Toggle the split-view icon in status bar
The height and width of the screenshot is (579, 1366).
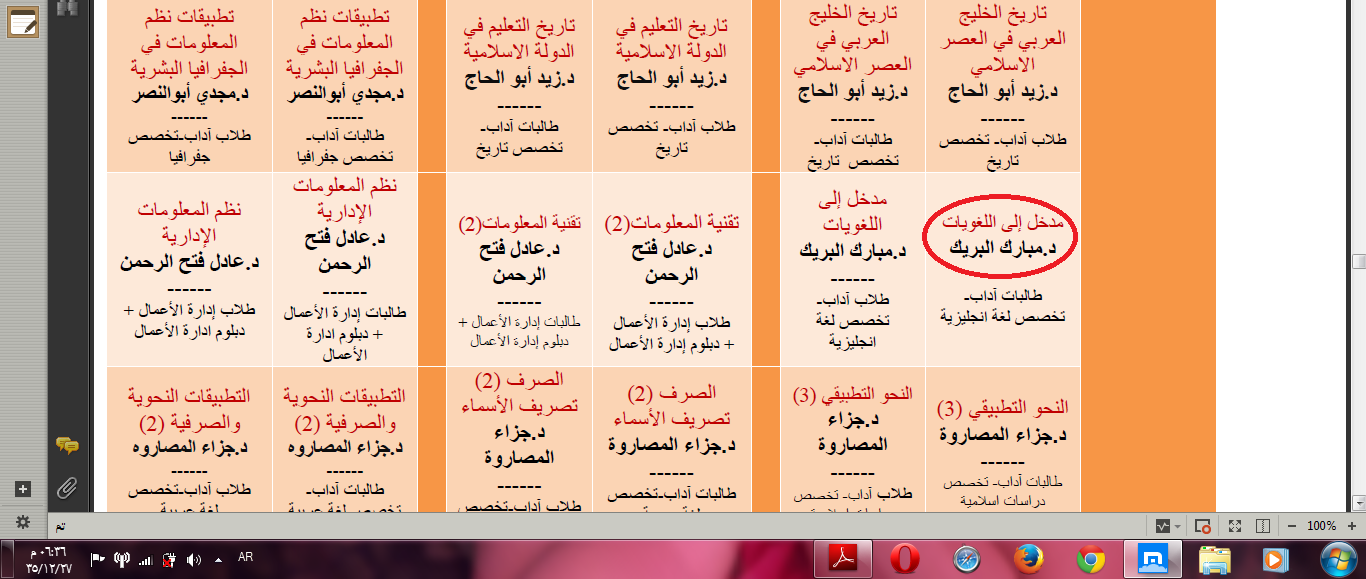pos(1263,526)
